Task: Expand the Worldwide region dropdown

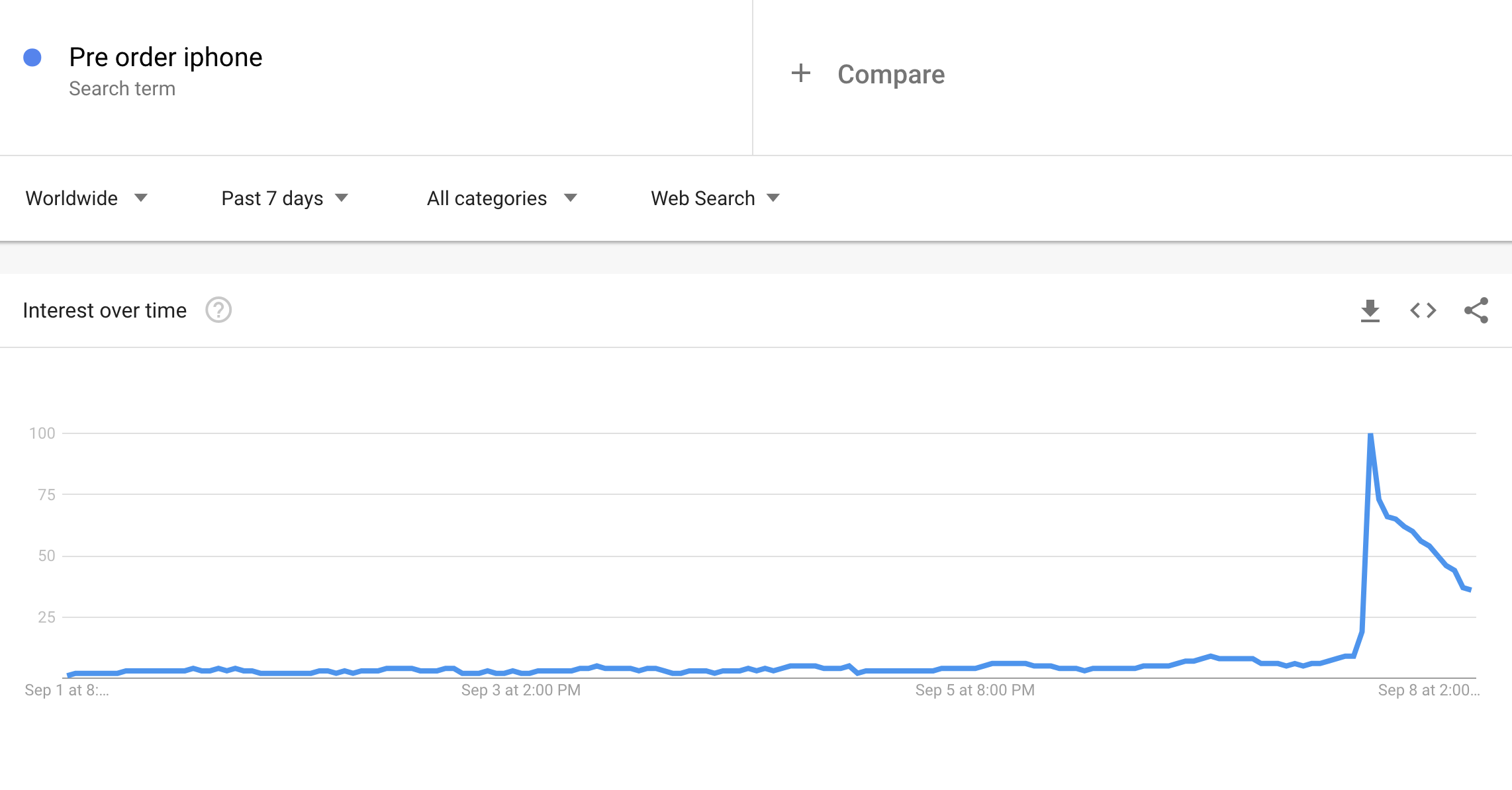Action: click(86, 198)
